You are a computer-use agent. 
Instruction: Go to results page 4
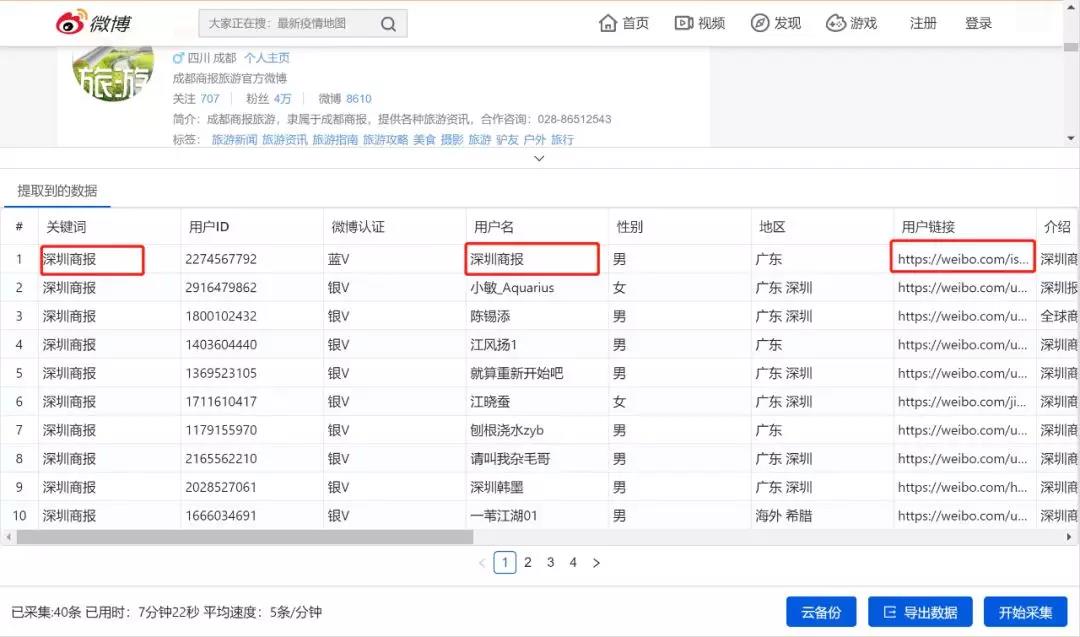click(x=573, y=563)
